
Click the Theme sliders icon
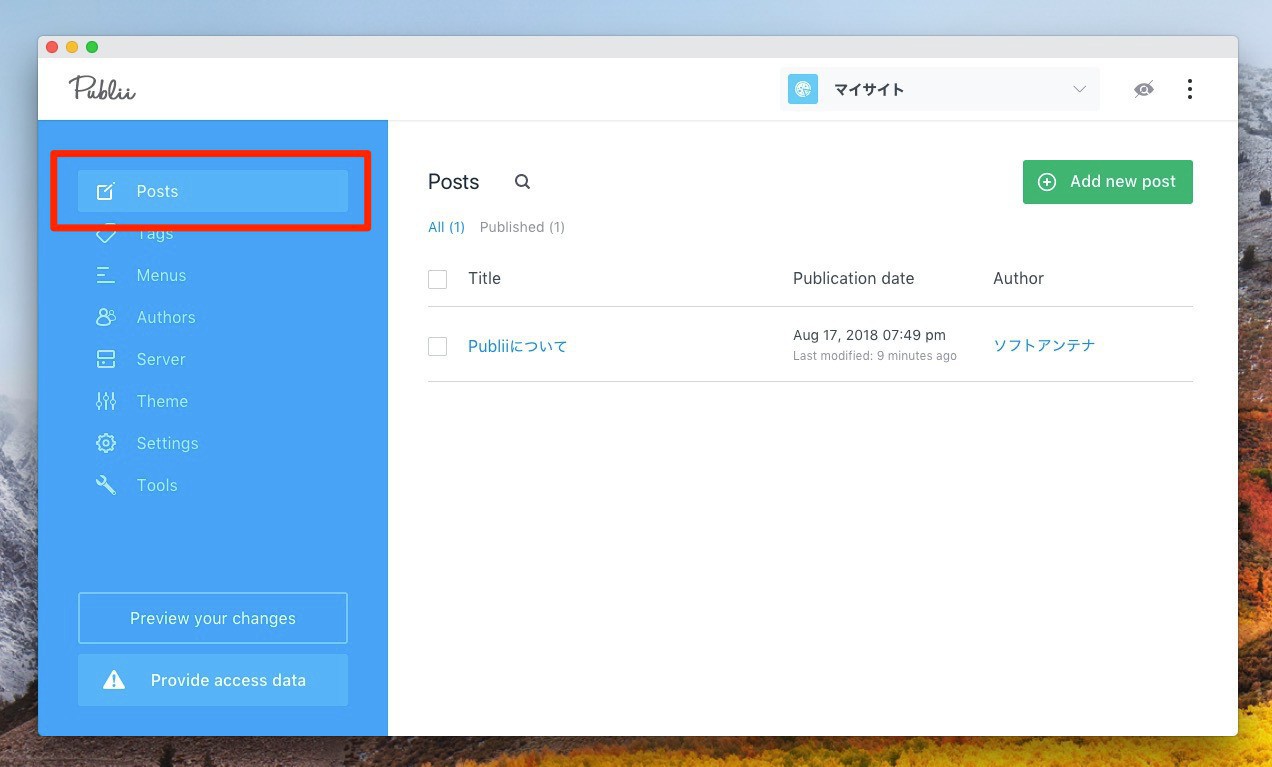pos(106,401)
